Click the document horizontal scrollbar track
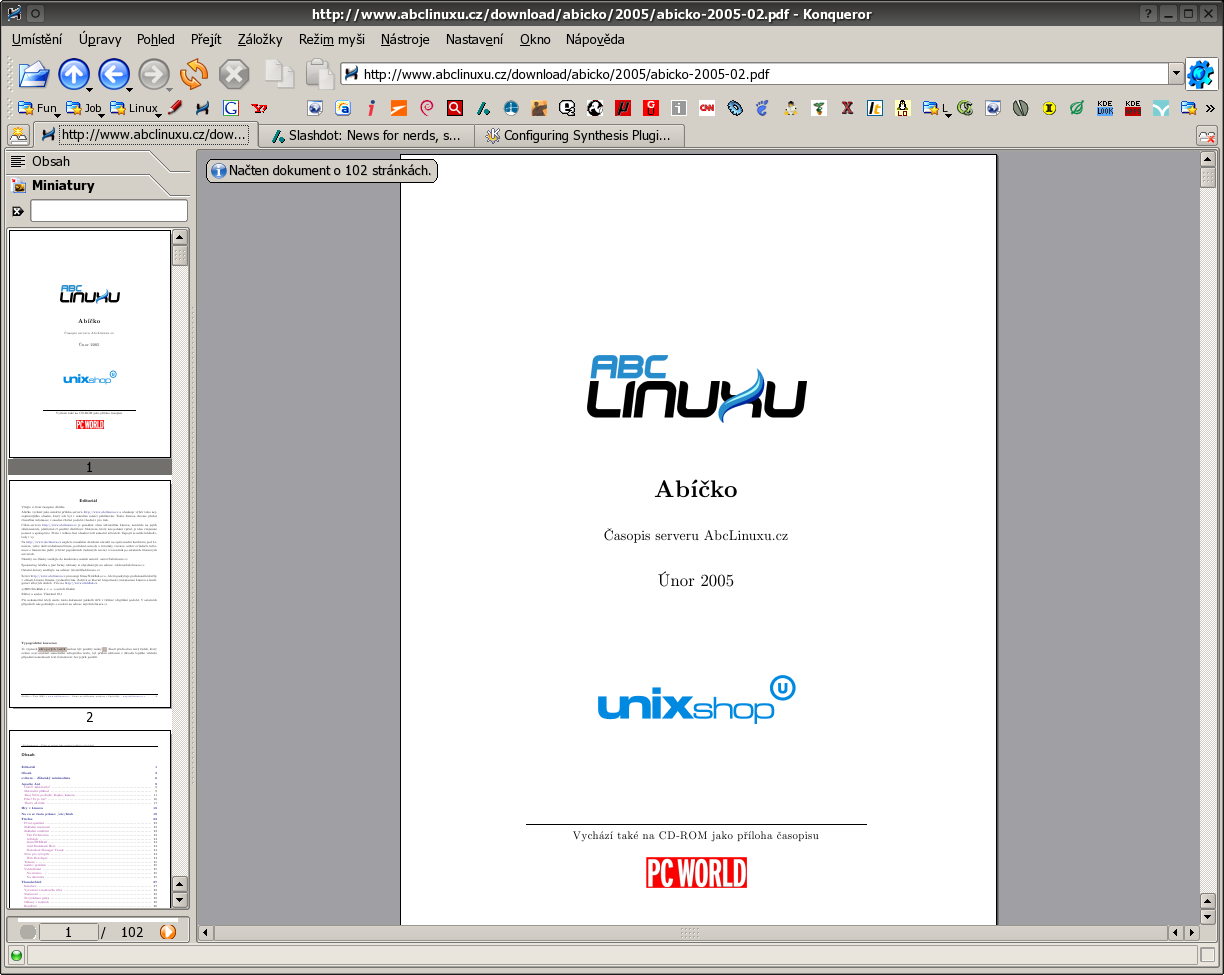Screen dimensions: 1224x975 pyautogui.click(x=690, y=933)
